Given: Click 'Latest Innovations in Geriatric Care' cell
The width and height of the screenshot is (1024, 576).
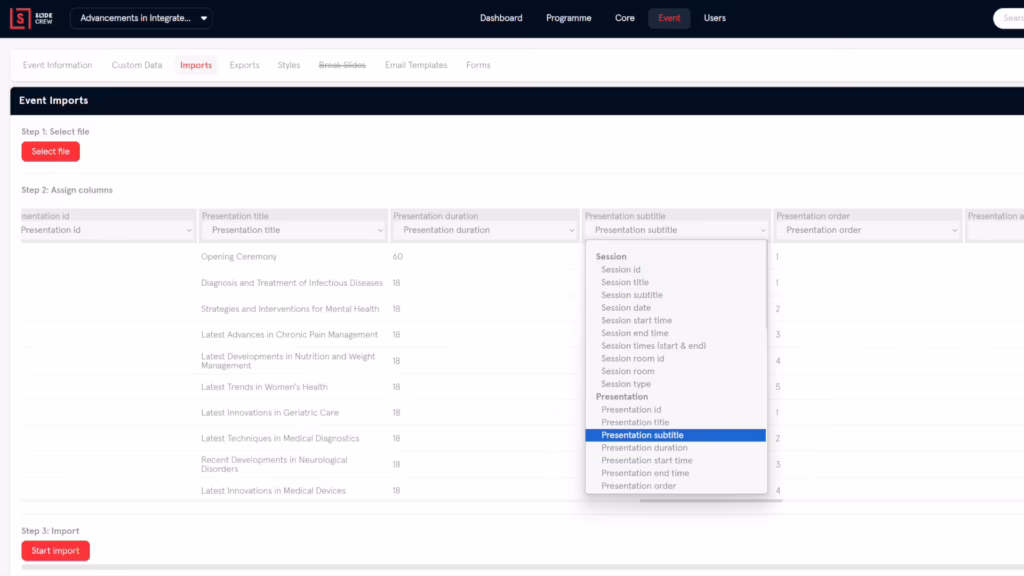Looking at the screenshot, I should coord(270,413).
